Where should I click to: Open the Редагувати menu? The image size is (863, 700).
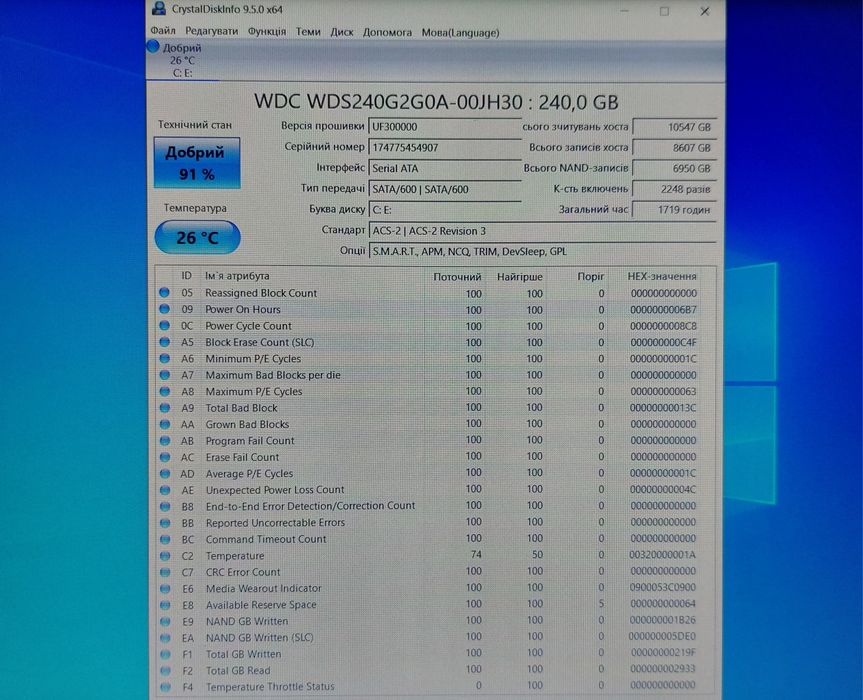[211, 31]
